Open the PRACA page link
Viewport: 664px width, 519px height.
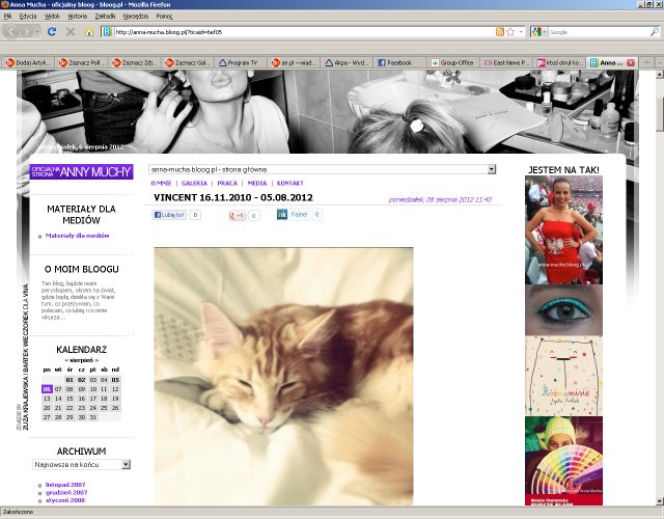click(227, 183)
